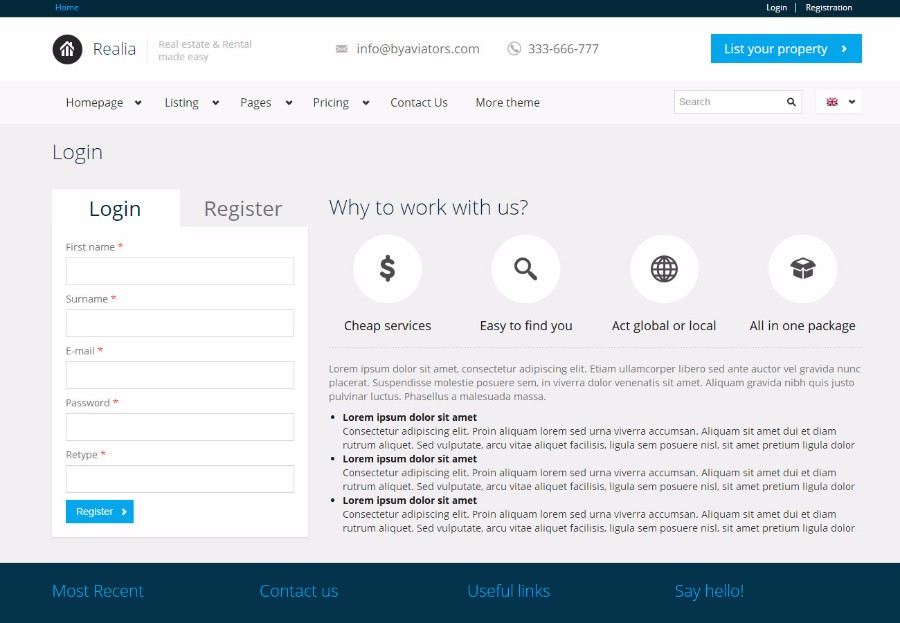Switch to the Register tab
The image size is (900, 623).
point(243,208)
